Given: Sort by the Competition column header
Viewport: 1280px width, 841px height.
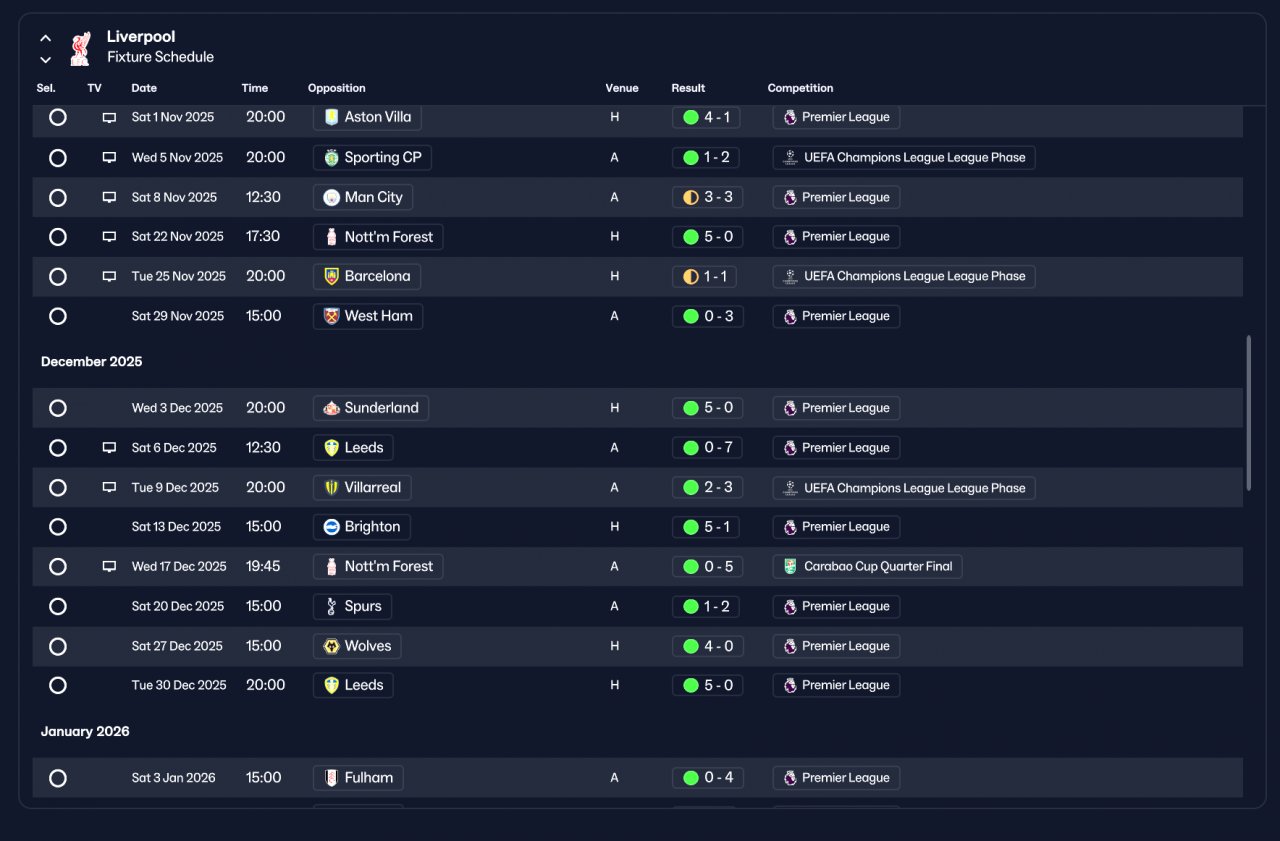Looking at the screenshot, I should pyautogui.click(x=800, y=88).
